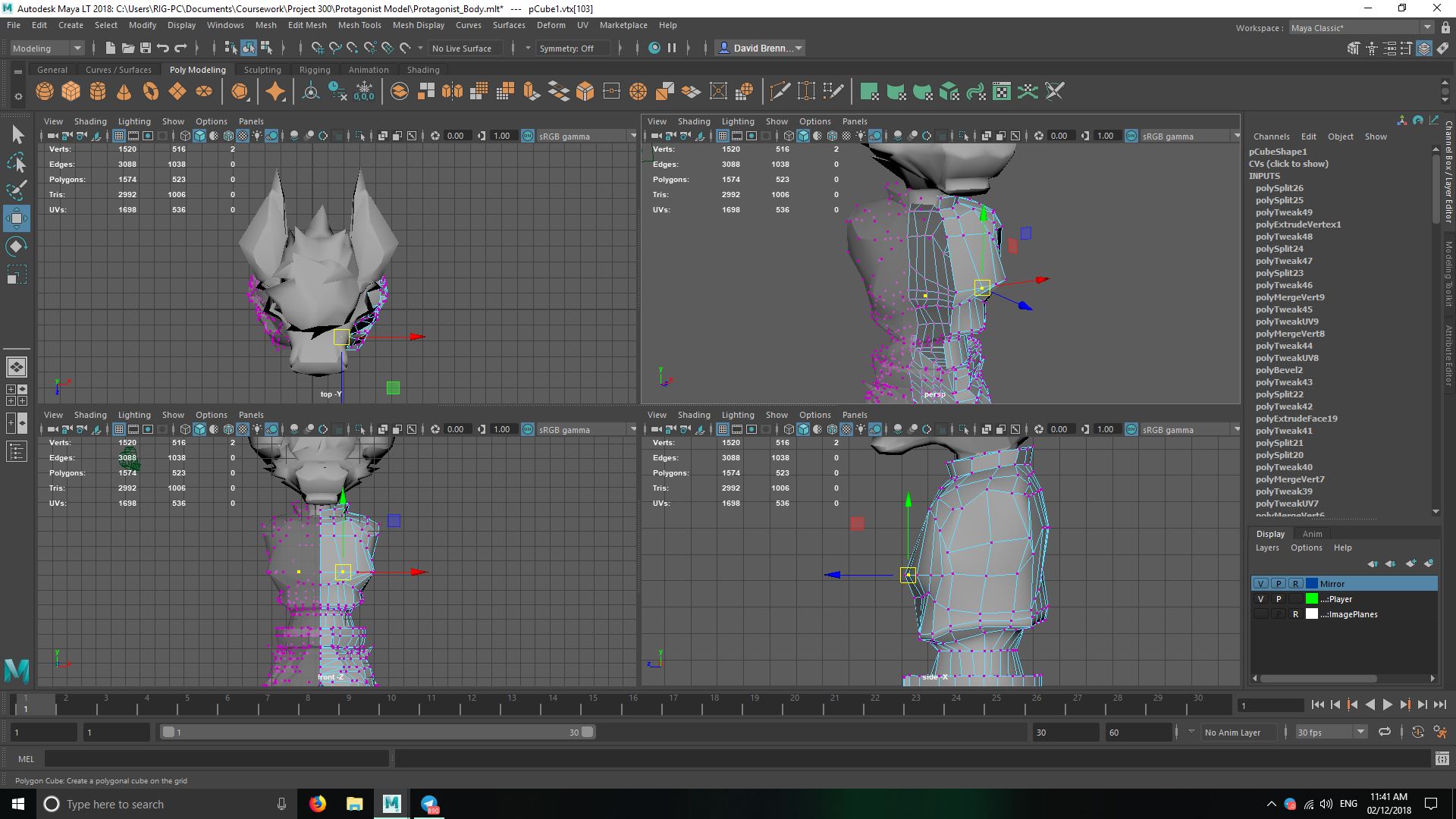Image resolution: width=1456 pixels, height=819 pixels.
Task: Toggle playback P on Player layer
Action: tap(1278, 599)
